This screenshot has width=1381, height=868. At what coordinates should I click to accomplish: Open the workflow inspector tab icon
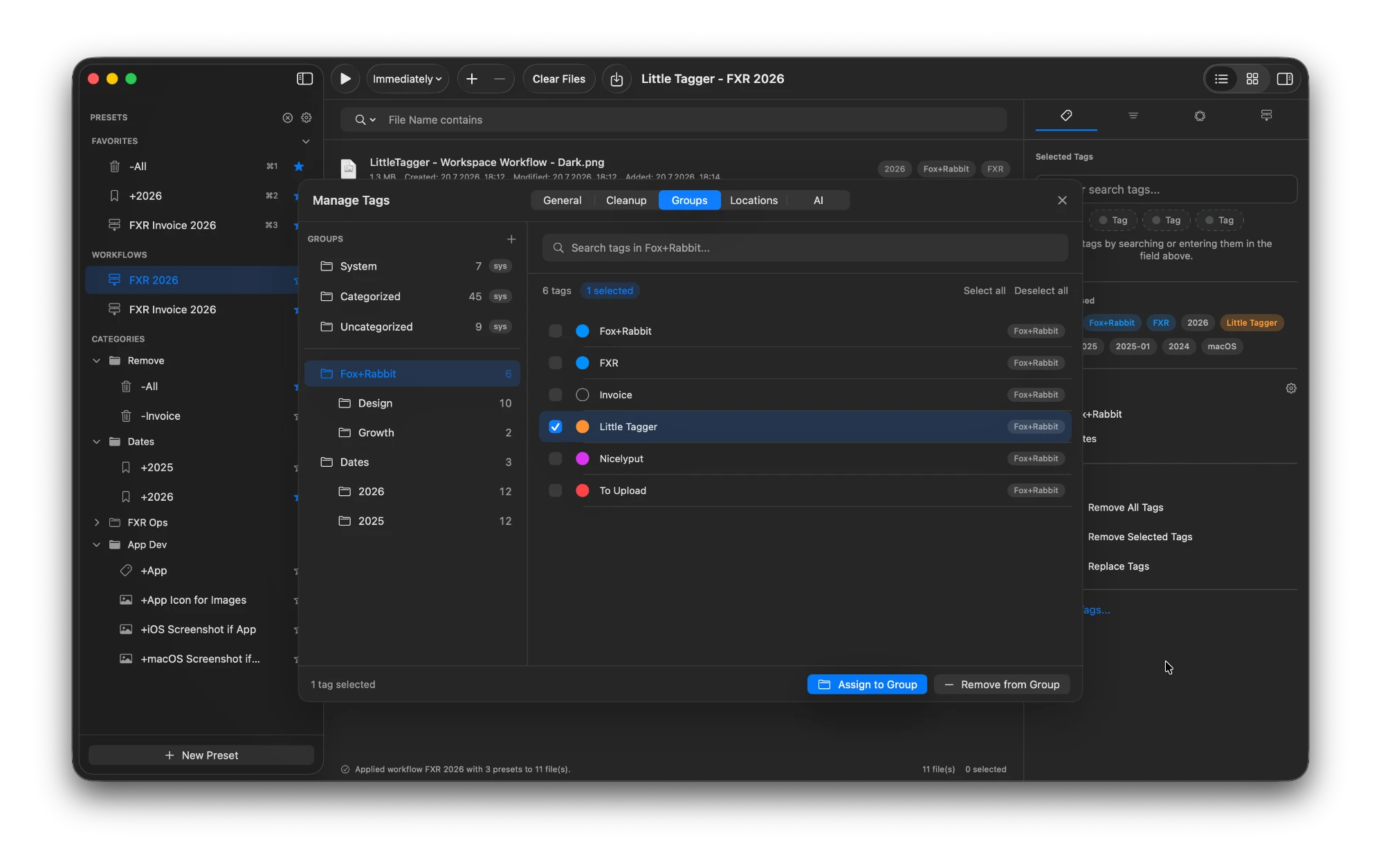tap(1266, 116)
